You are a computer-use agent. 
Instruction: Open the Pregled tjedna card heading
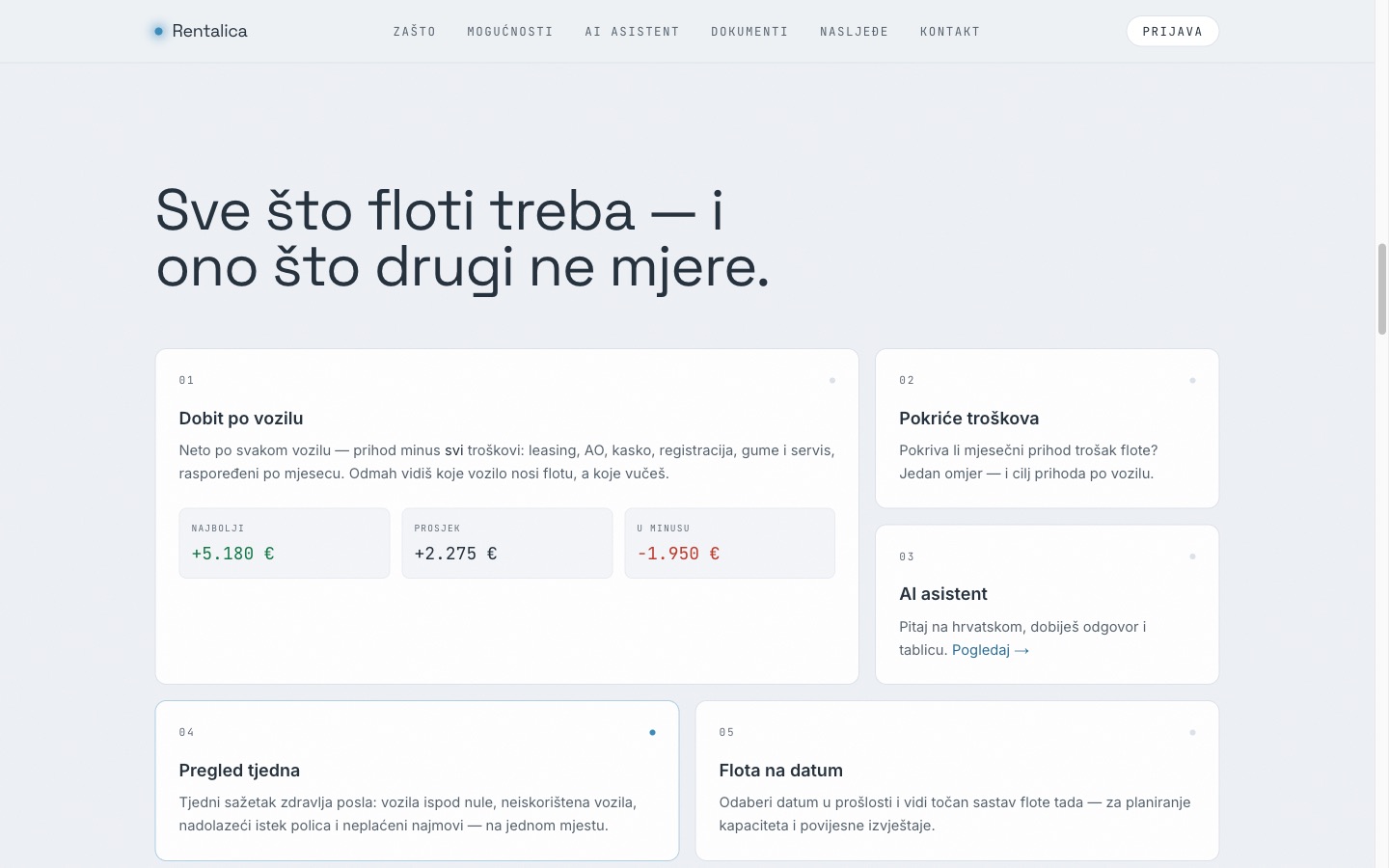click(x=239, y=771)
